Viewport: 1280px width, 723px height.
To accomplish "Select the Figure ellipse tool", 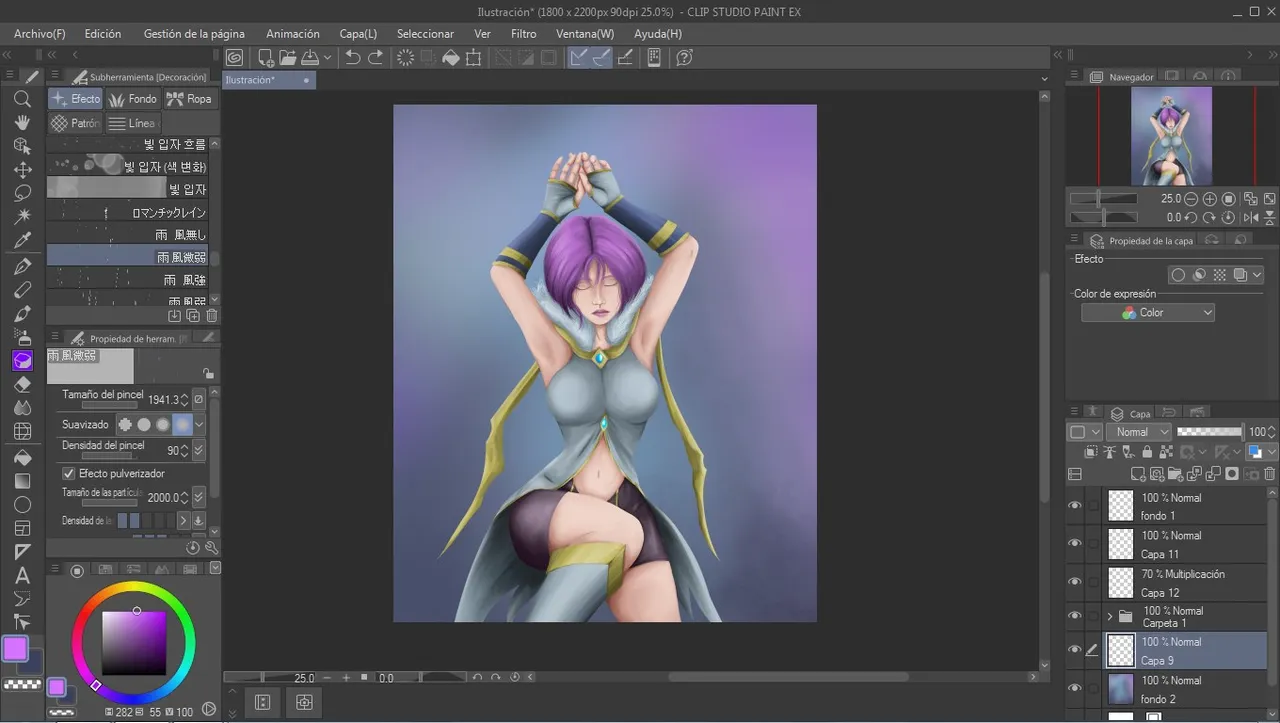I will pyautogui.click(x=22, y=505).
